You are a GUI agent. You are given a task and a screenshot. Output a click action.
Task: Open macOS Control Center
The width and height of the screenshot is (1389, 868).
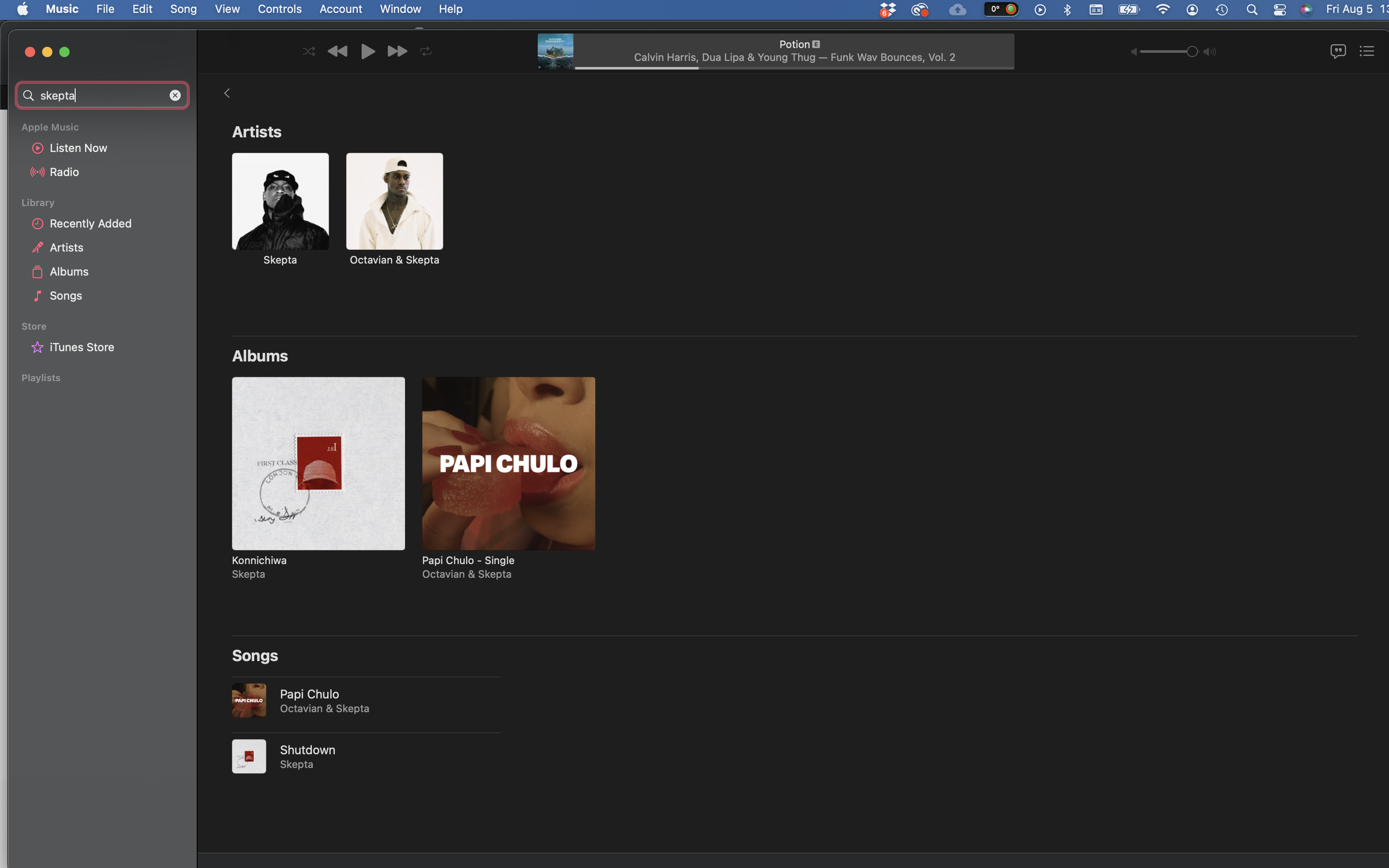point(1279,10)
